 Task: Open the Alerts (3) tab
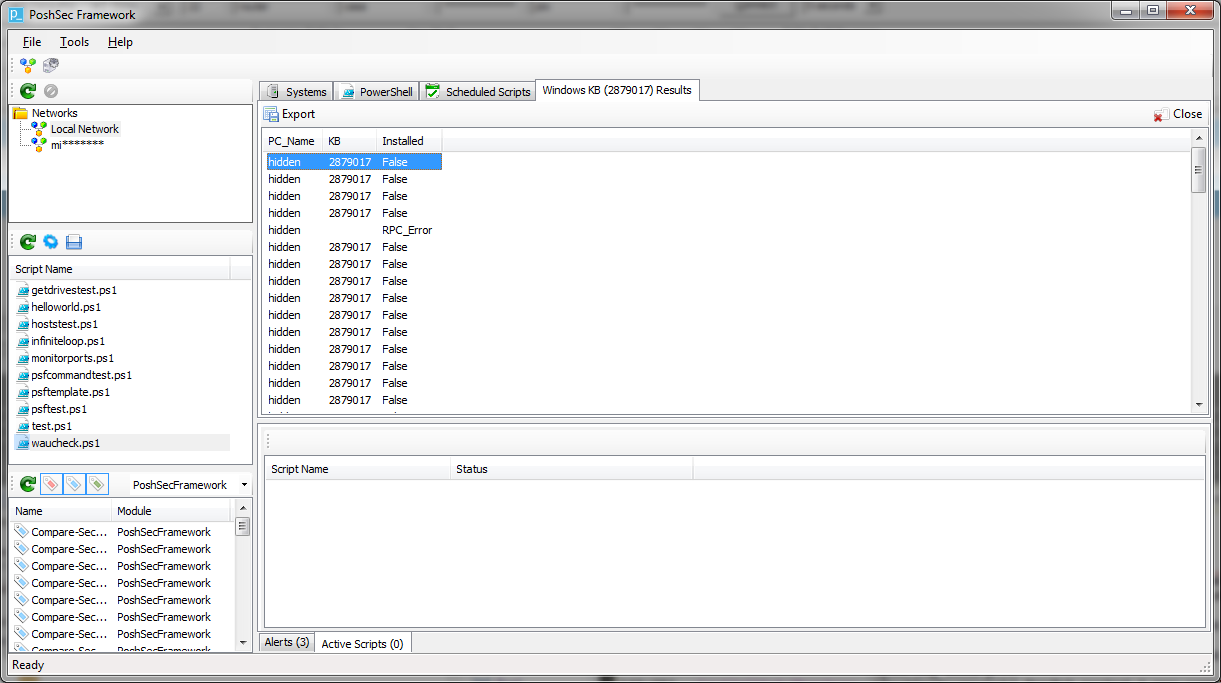(287, 642)
